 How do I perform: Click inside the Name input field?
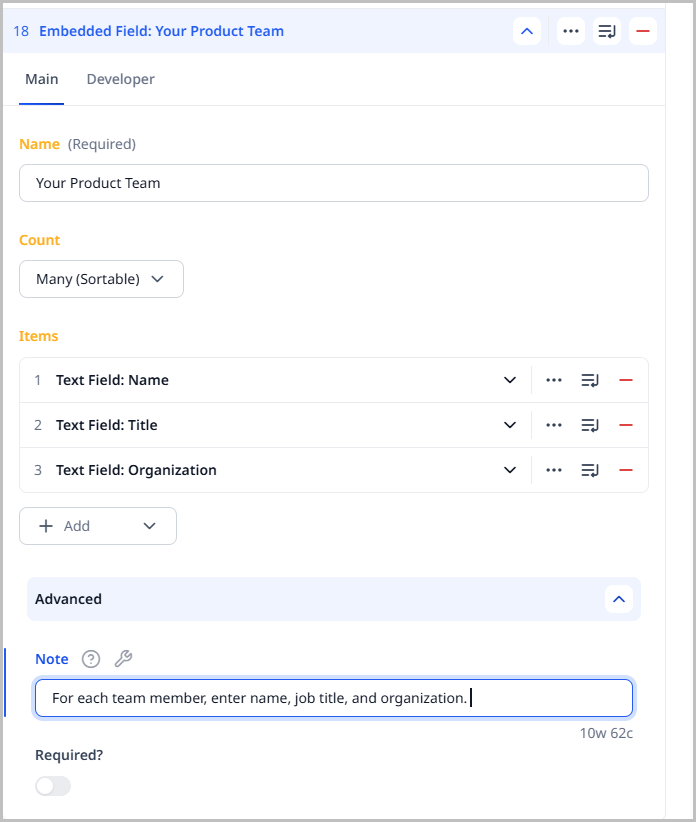[333, 183]
